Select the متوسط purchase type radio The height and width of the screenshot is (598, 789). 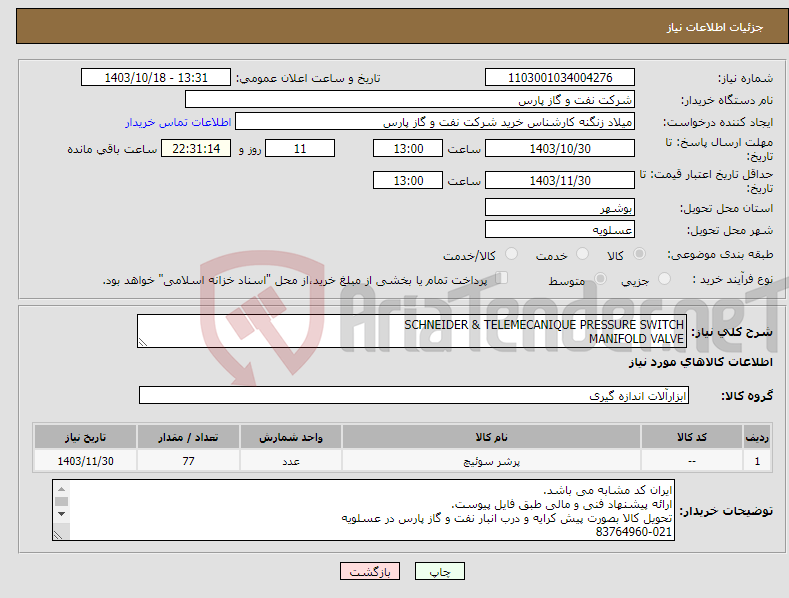click(x=600, y=278)
